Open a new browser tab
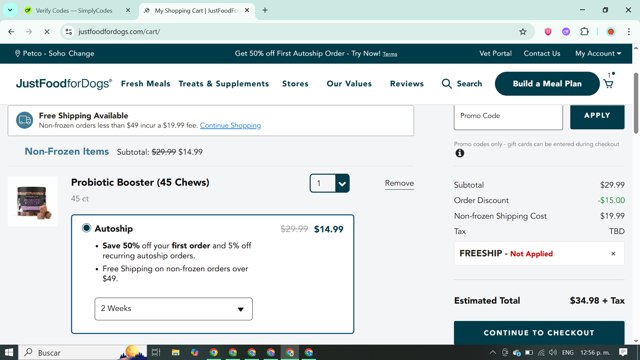This screenshot has height=360, width=640. (265, 10)
